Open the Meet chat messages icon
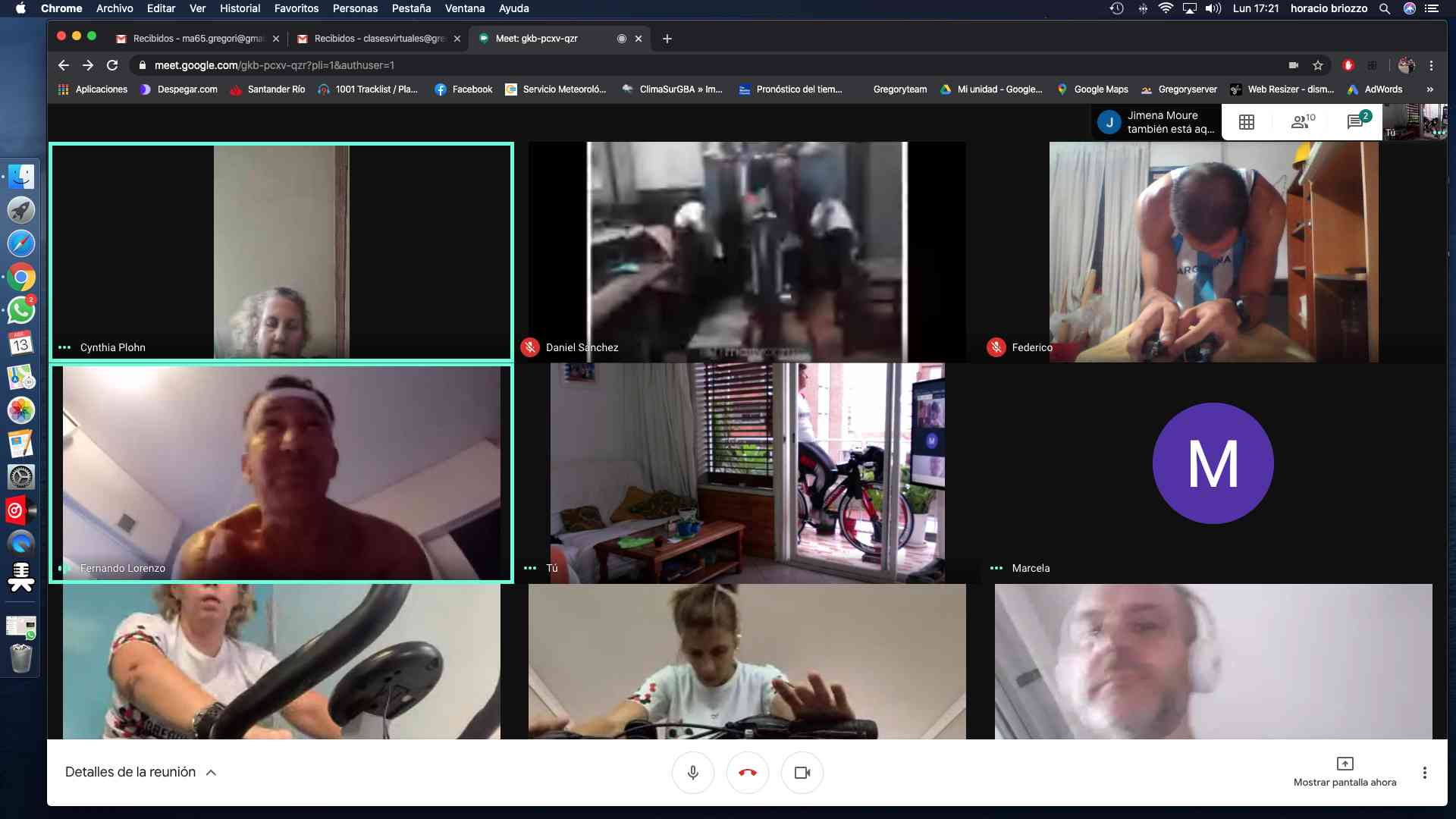 coord(1356,122)
